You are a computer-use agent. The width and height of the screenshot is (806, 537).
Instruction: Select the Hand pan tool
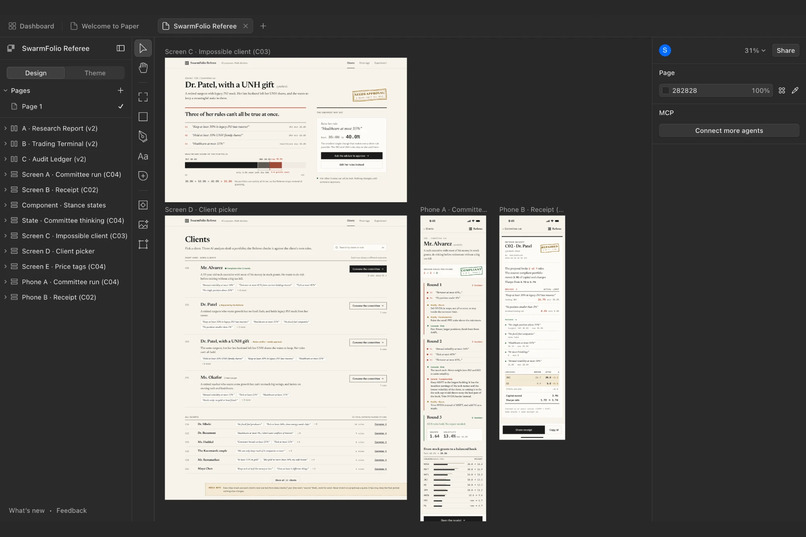coord(143,68)
